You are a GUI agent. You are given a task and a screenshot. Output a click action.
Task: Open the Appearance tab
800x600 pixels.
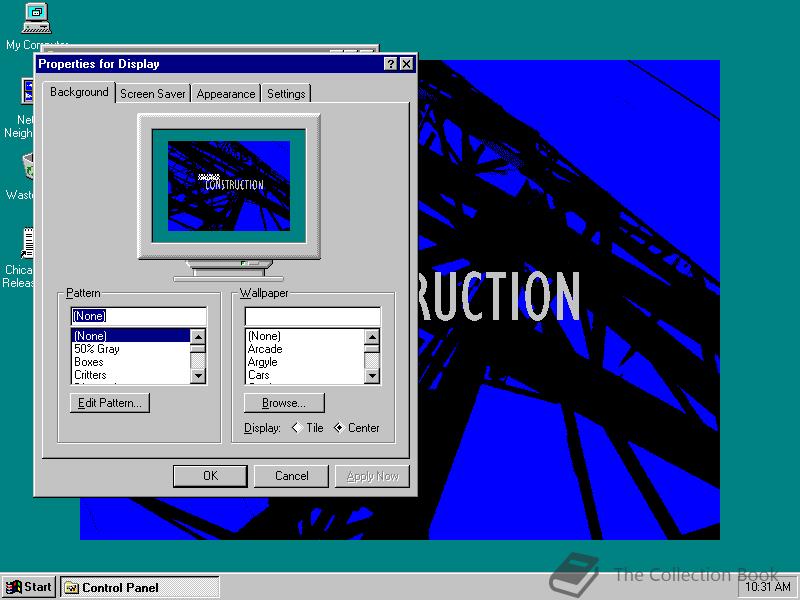226,94
